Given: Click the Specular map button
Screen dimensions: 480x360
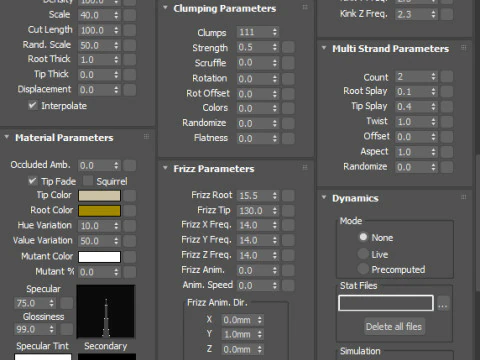Looking at the screenshot, I should tap(67, 303).
